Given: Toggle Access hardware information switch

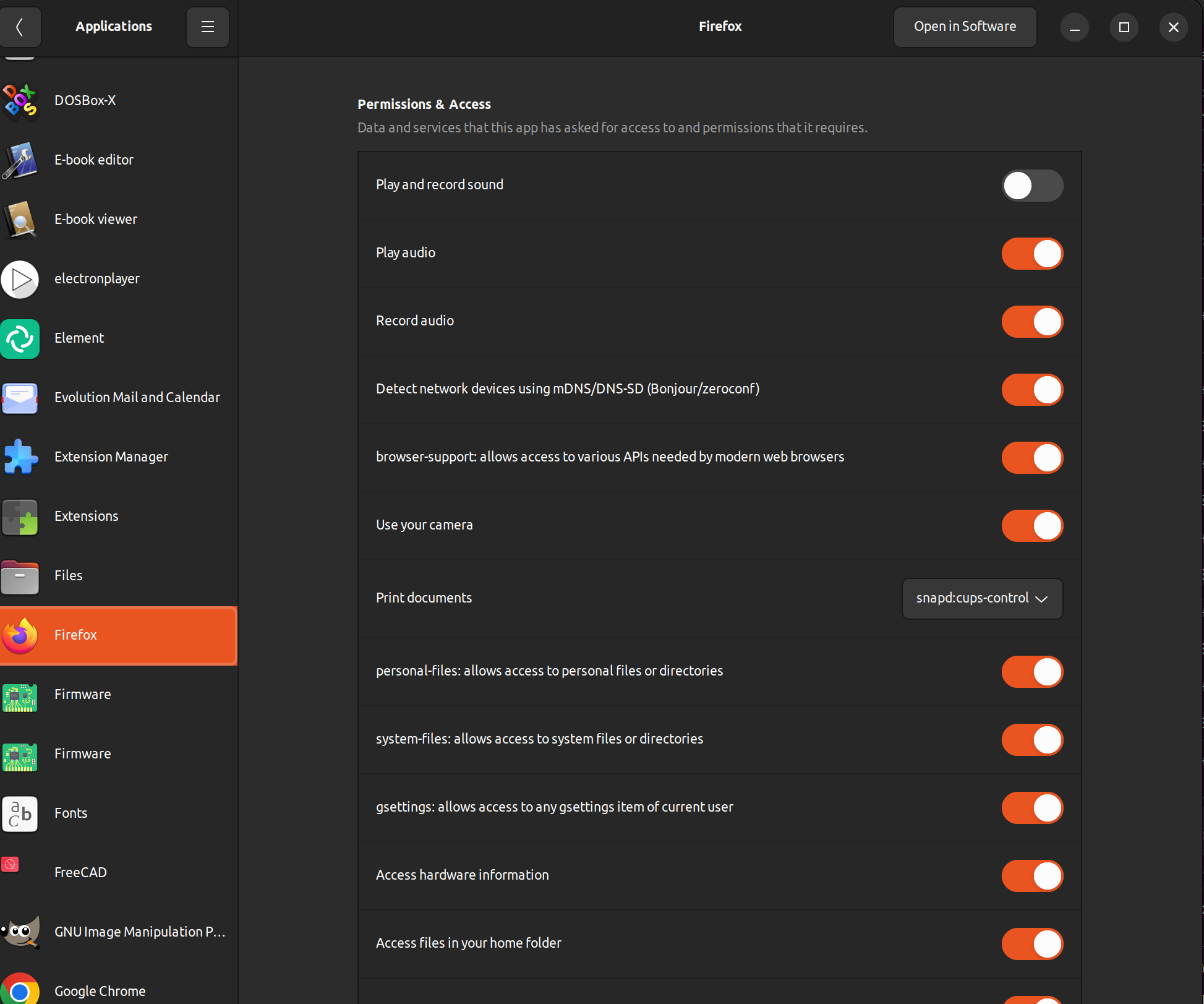Looking at the screenshot, I should pos(1032,876).
